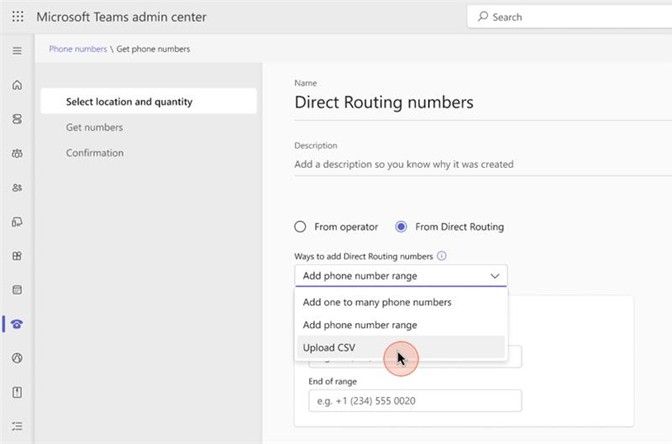This screenshot has width=672, height=444.
Task: Open the Users section icon
Action: pyautogui.click(x=17, y=187)
